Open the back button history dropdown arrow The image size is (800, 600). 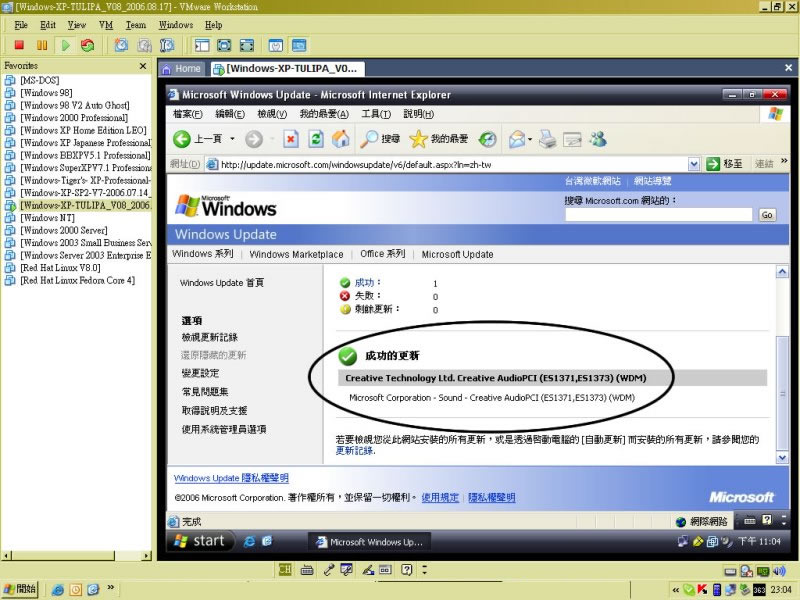[232, 139]
